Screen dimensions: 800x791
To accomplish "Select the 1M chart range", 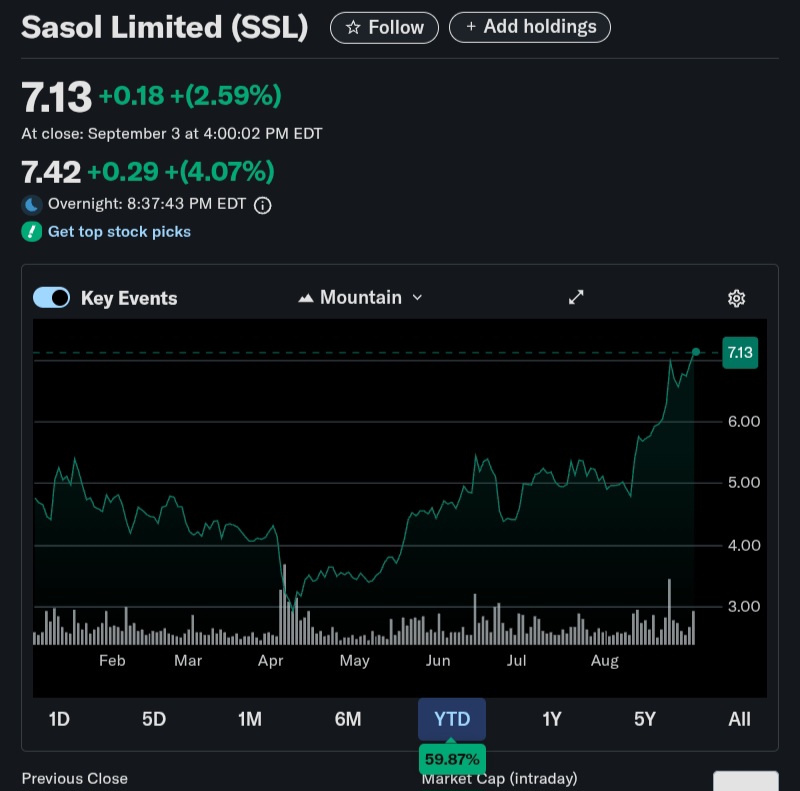I will (x=249, y=719).
